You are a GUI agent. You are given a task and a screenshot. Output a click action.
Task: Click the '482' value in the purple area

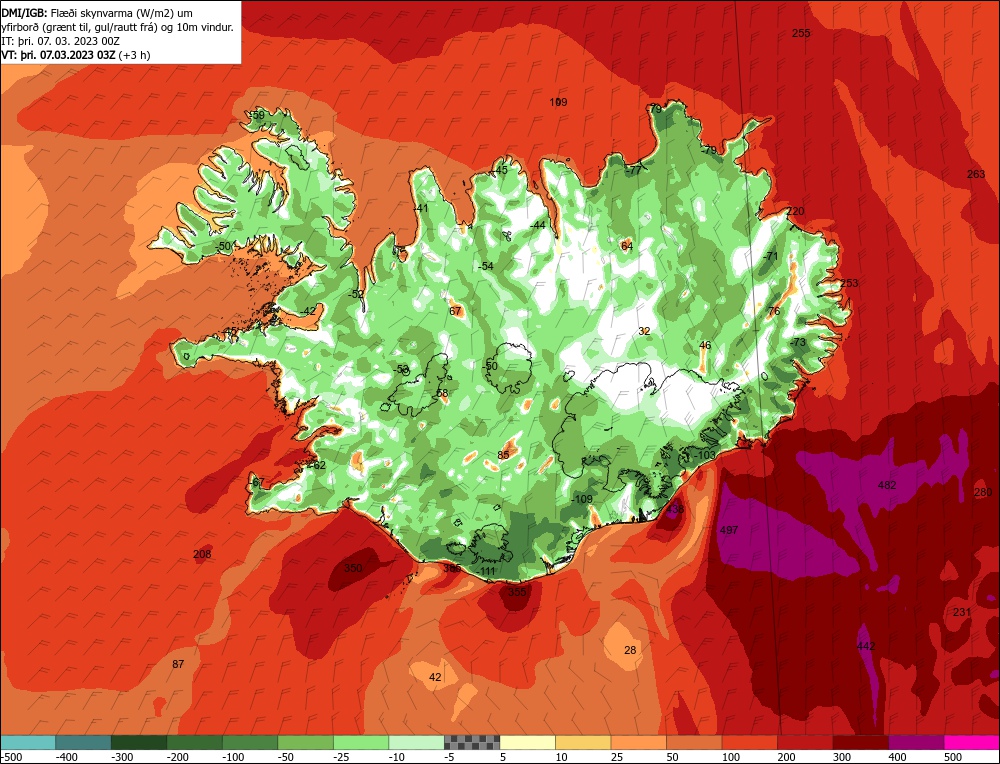(886, 485)
